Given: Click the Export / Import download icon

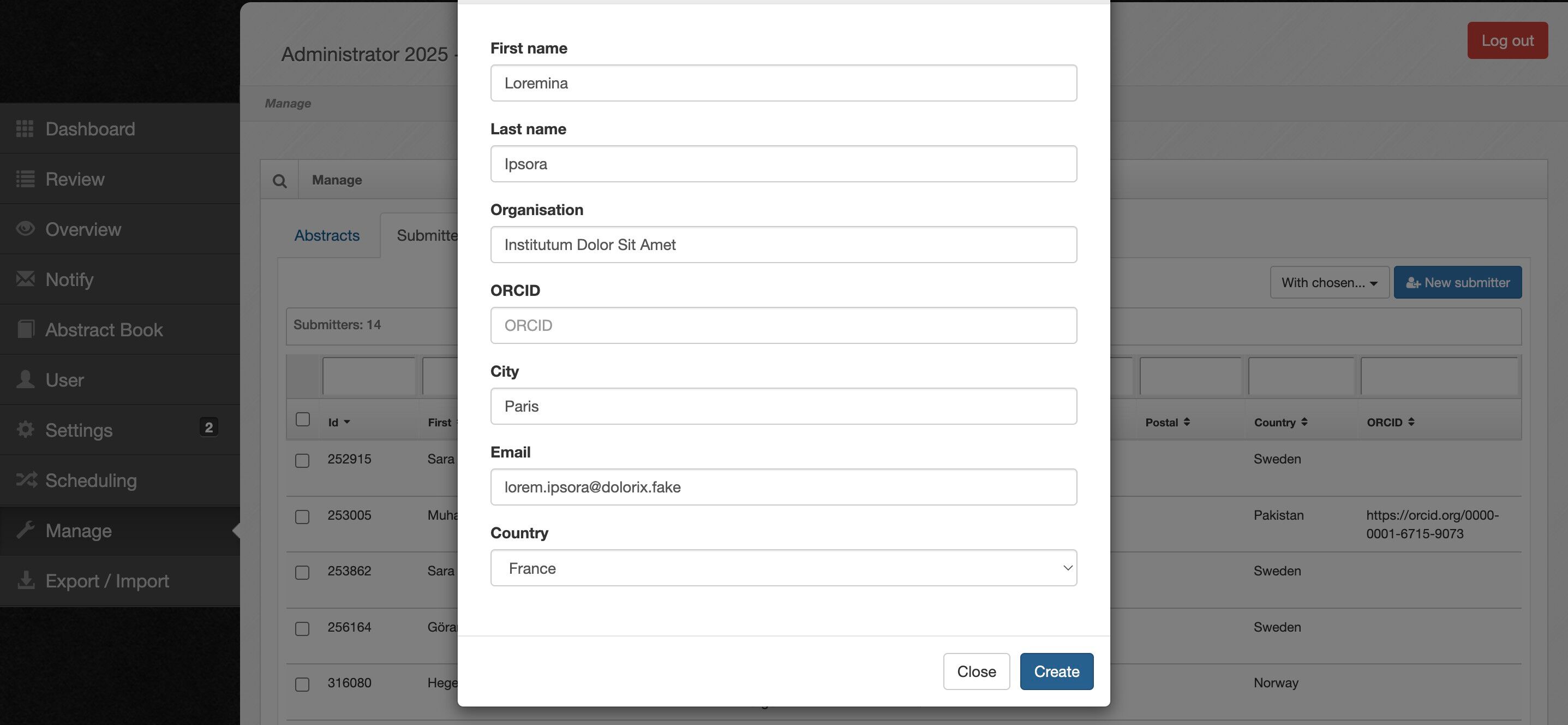Looking at the screenshot, I should point(26,580).
